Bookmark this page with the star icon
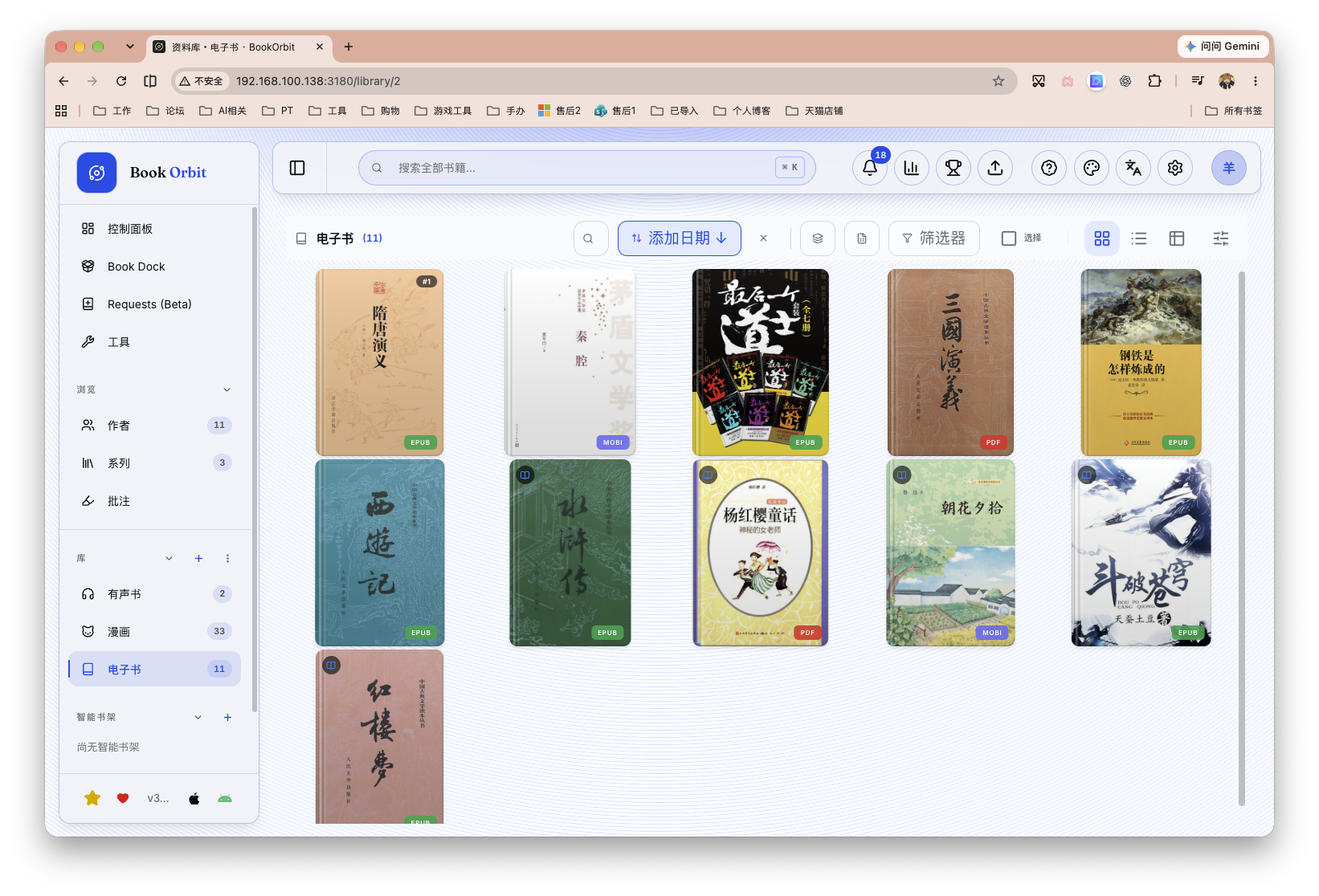Screen dimensions: 1319x896 [998, 81]
